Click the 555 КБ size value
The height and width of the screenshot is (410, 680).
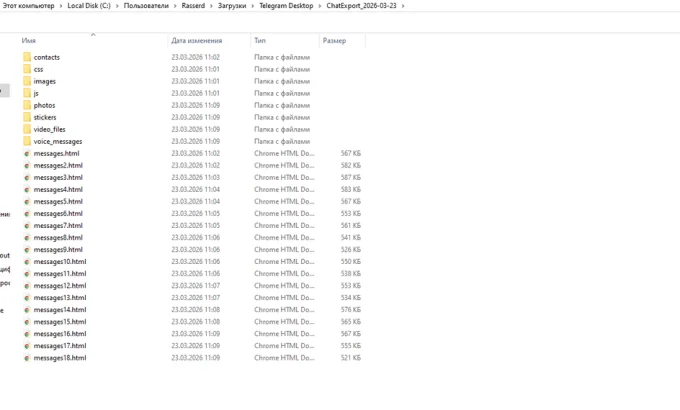[x=350, y=346]
